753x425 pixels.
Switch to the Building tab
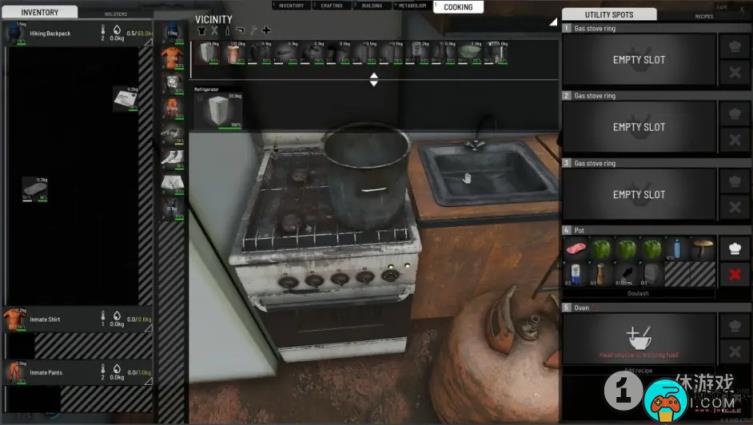(x=372, y=6)
